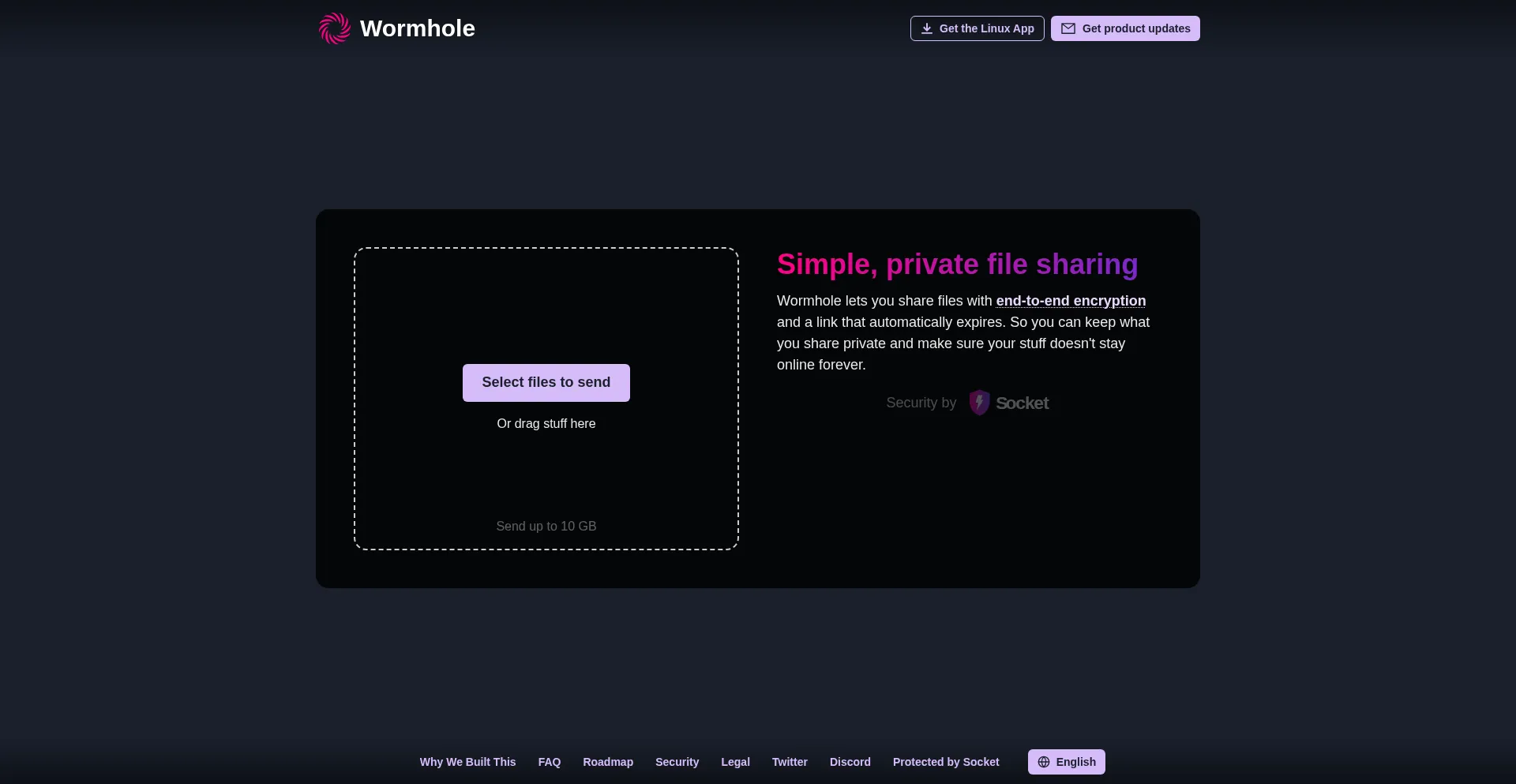Click the Wormhole swirl logo icon
The height and width of the screenshot is (784, 1516).
(335, 28)
